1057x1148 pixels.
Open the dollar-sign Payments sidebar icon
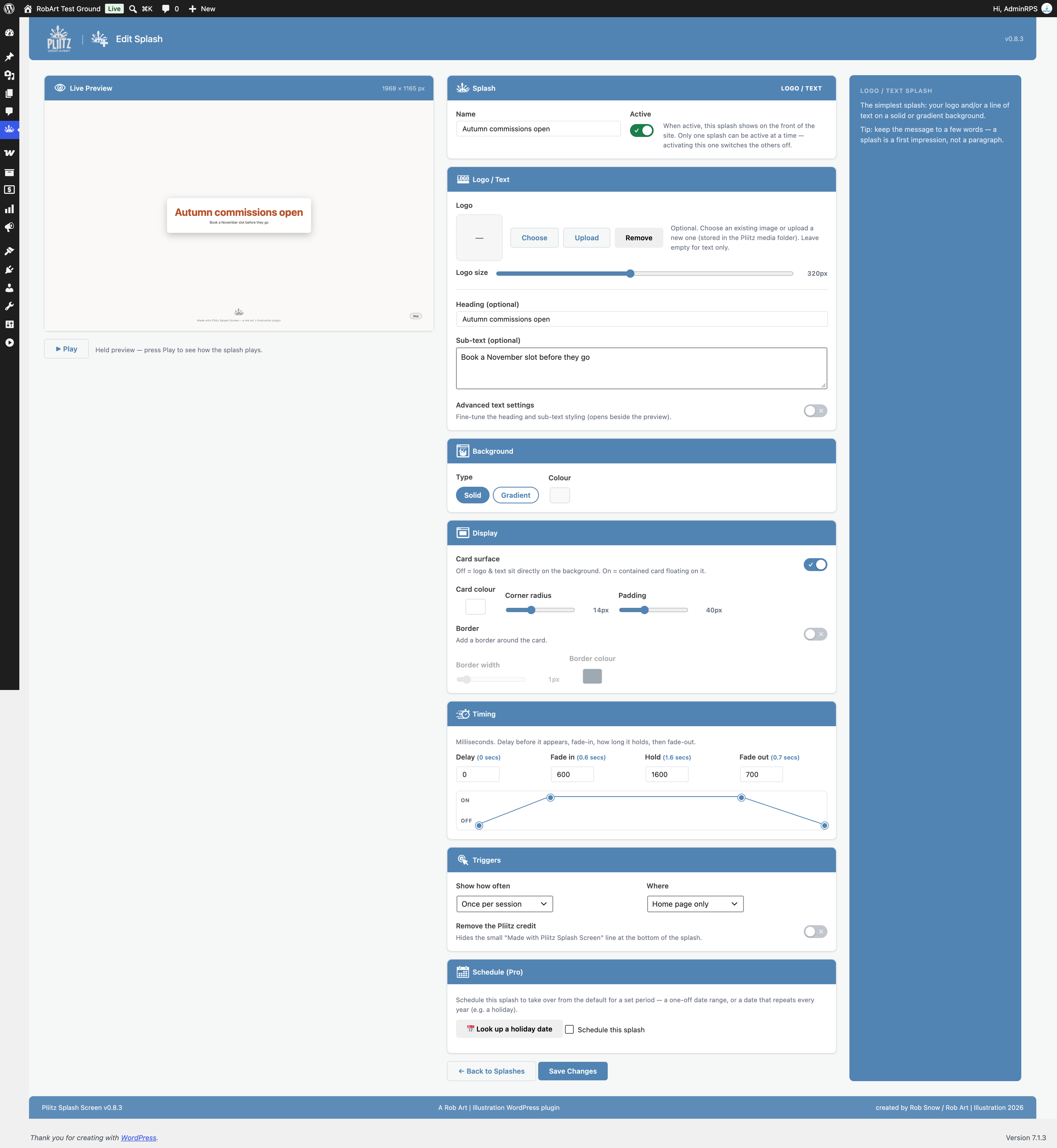9,190
